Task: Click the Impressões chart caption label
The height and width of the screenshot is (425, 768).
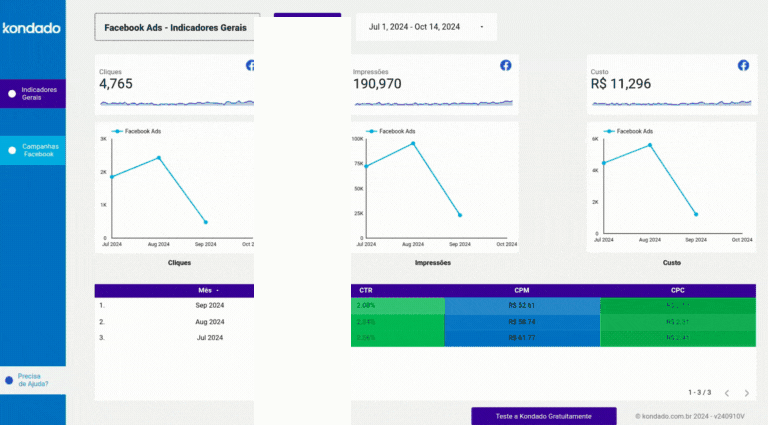Action: tap(433, 263)
